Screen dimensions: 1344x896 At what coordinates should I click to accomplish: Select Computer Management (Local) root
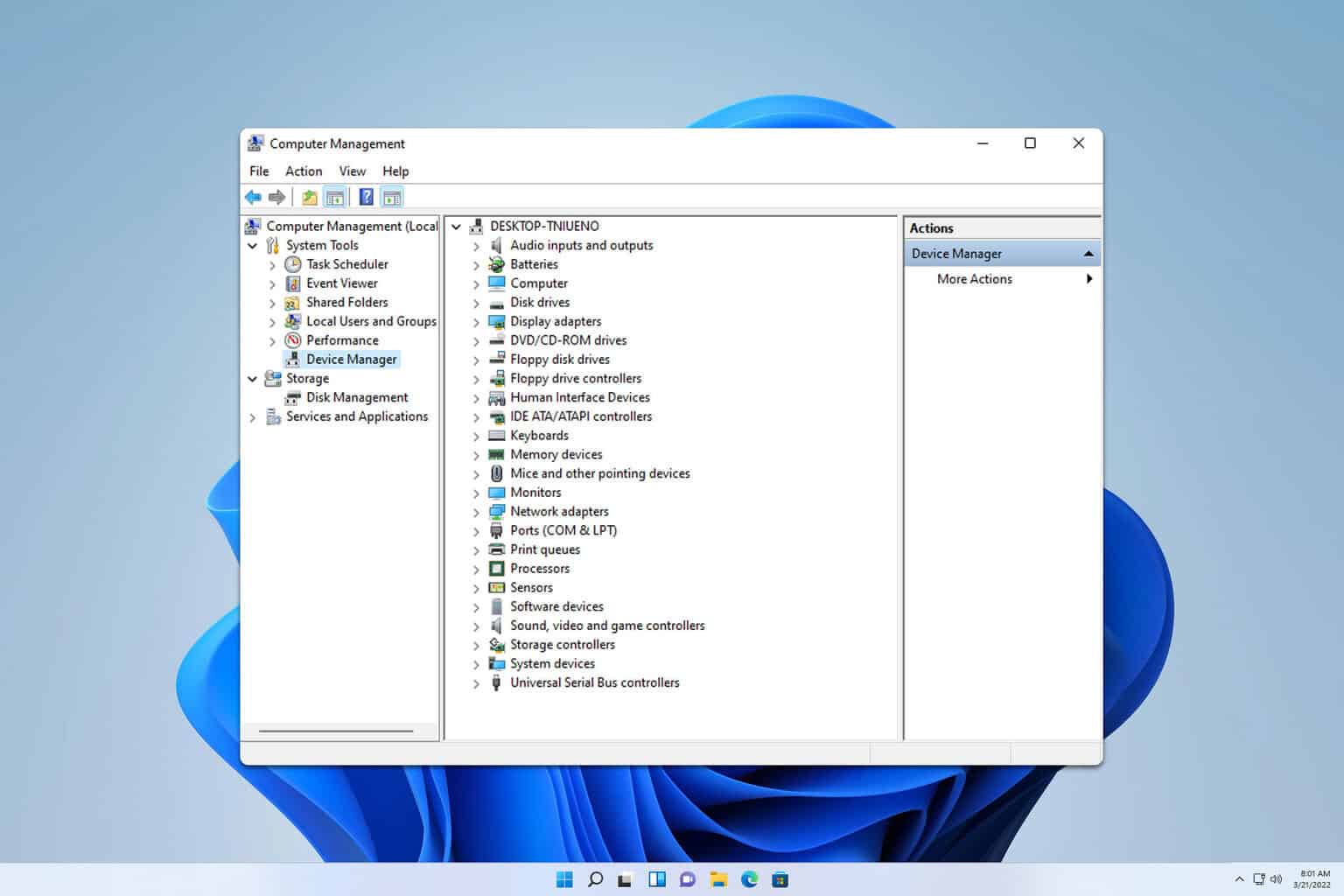tap(352, 226)
